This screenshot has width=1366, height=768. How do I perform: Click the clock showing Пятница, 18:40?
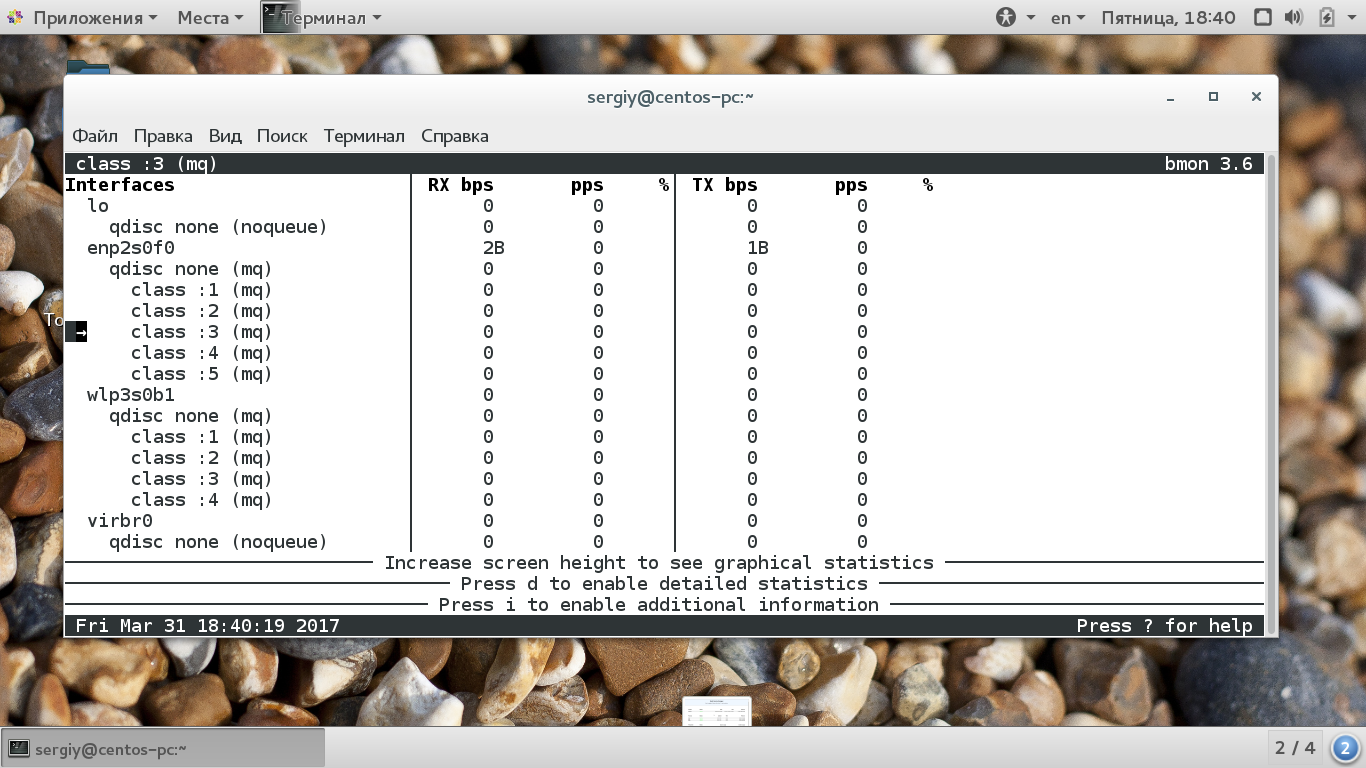click(x=1168, y=17)
